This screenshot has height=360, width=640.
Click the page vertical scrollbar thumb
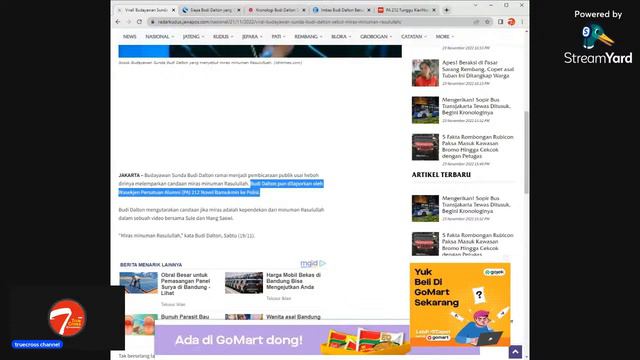[x=527, y=152]
